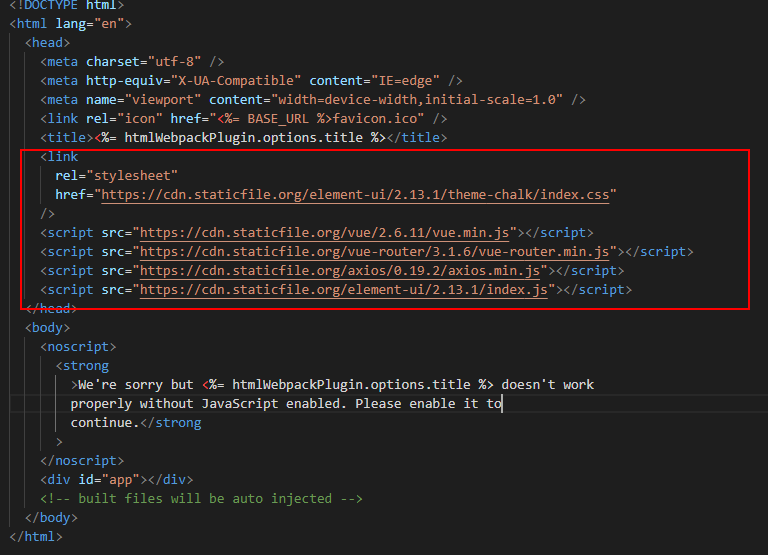Open the axios.min.js CDN URL
768x555 pixels.
click(339, 271)
